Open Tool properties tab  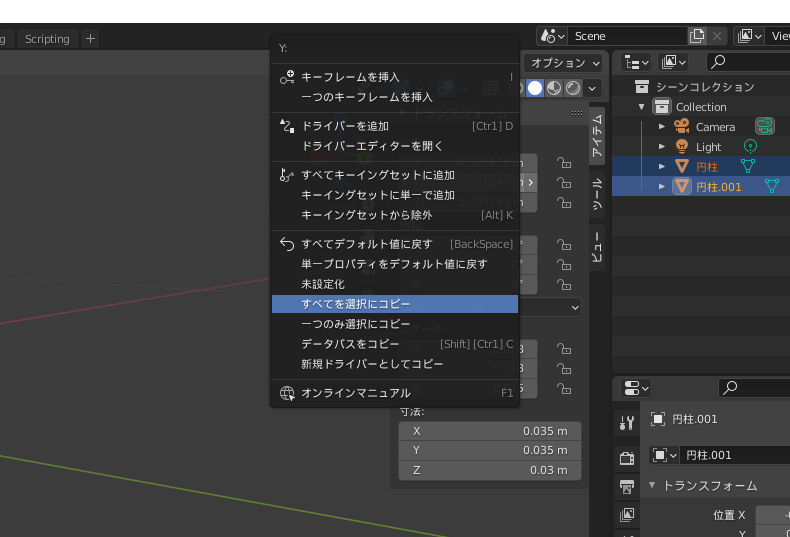(x=627, y=423)
